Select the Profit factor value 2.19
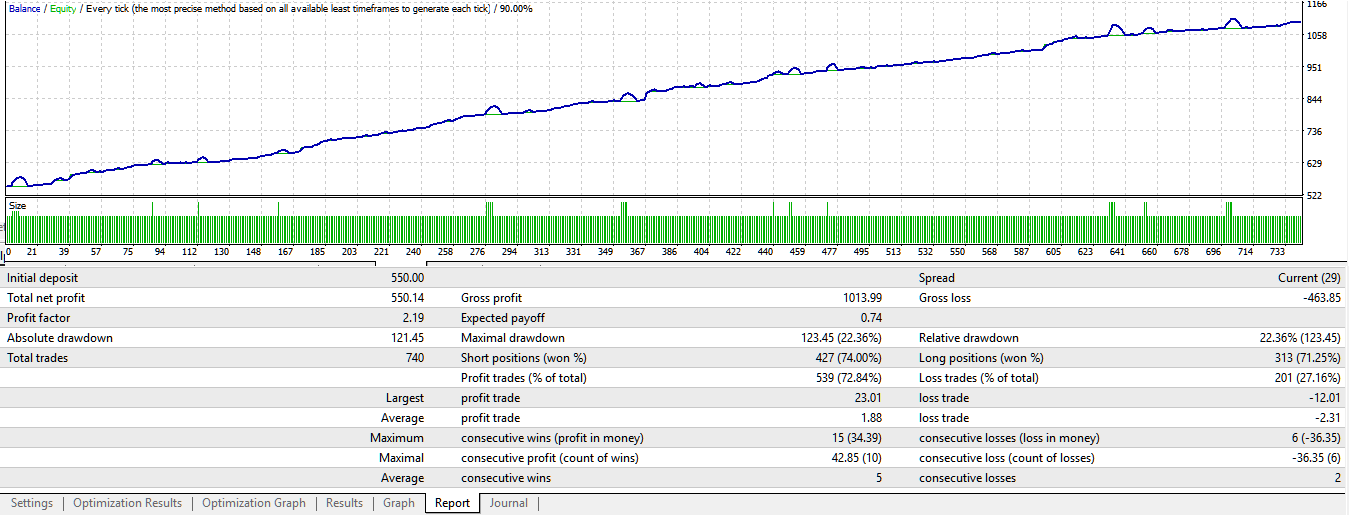The width and height of the screenshot is (1349, 515). click(412, 318)
